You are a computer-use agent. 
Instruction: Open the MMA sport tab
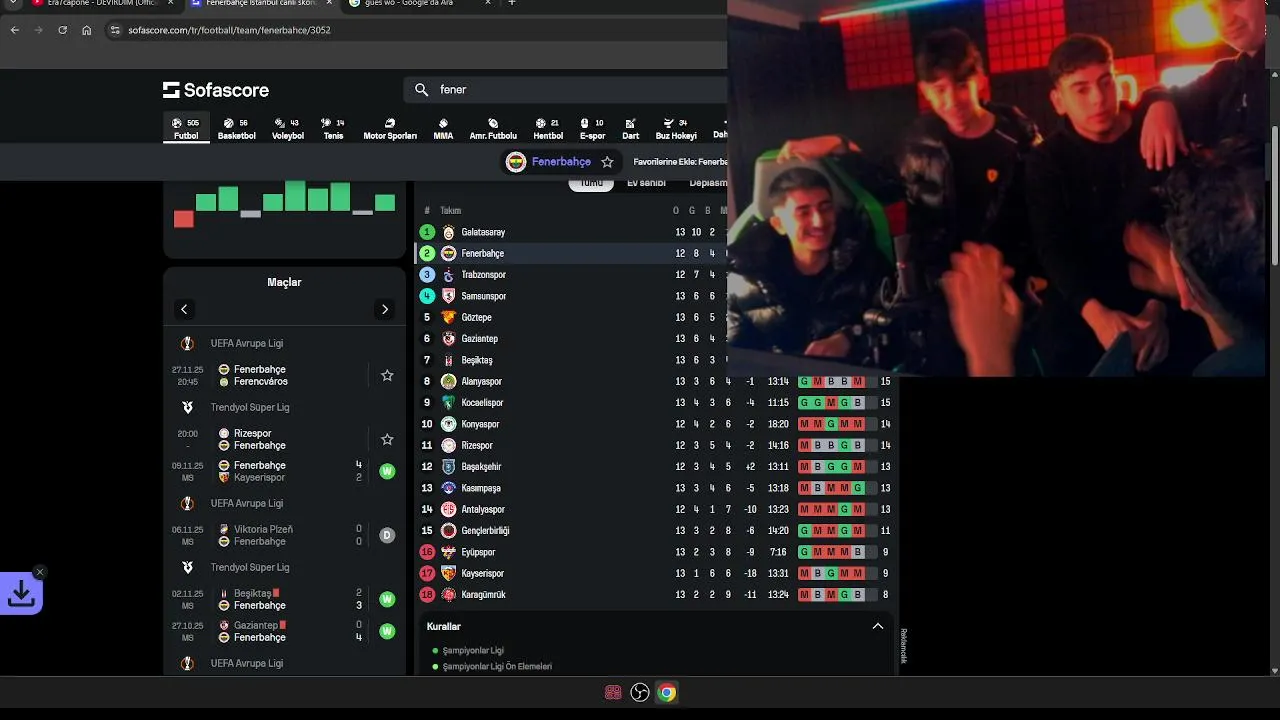[443, 129]
